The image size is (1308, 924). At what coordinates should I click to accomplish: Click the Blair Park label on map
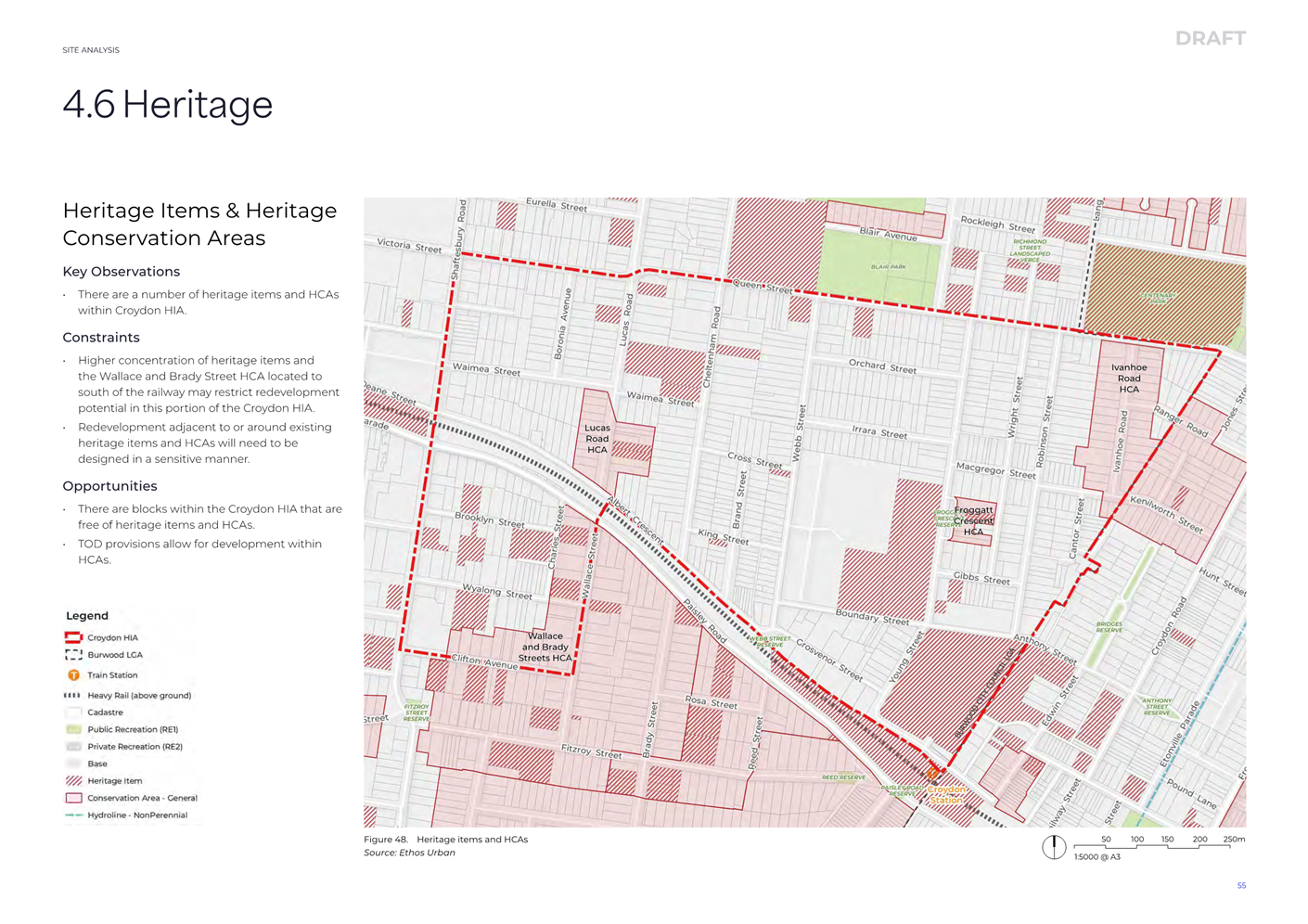(888, 267)
